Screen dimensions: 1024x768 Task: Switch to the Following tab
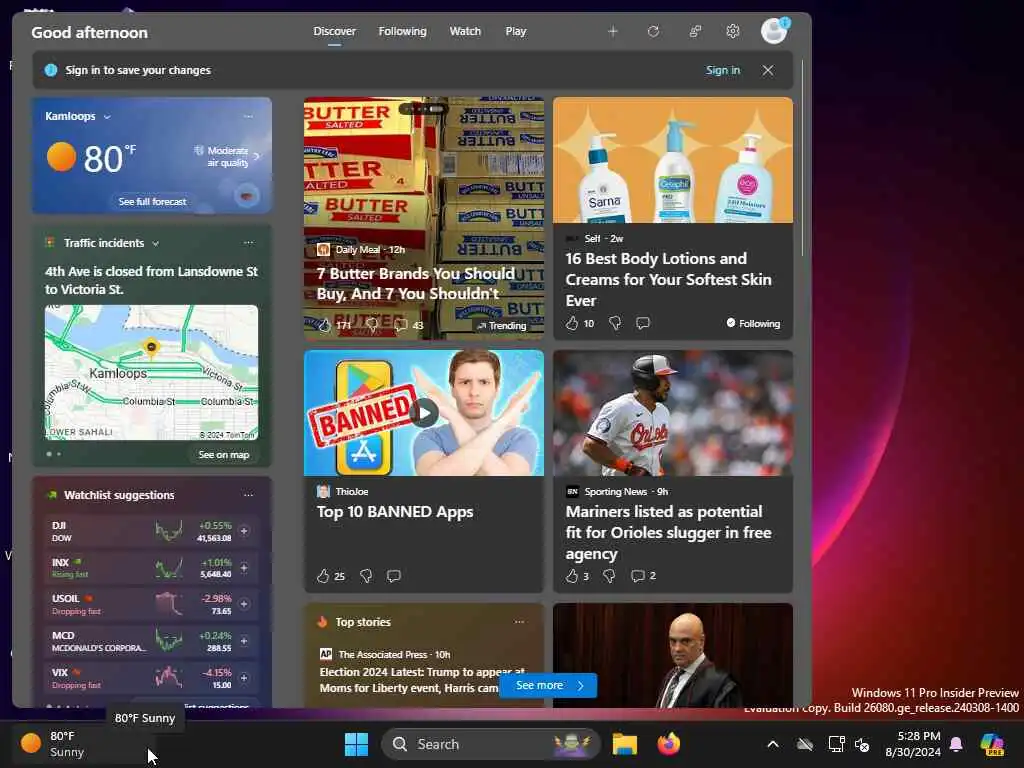tap(402, 31)
